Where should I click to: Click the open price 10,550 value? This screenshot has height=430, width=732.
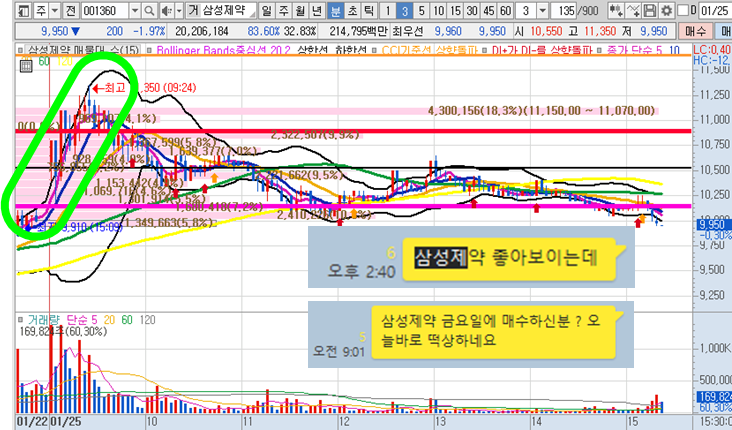546,31
